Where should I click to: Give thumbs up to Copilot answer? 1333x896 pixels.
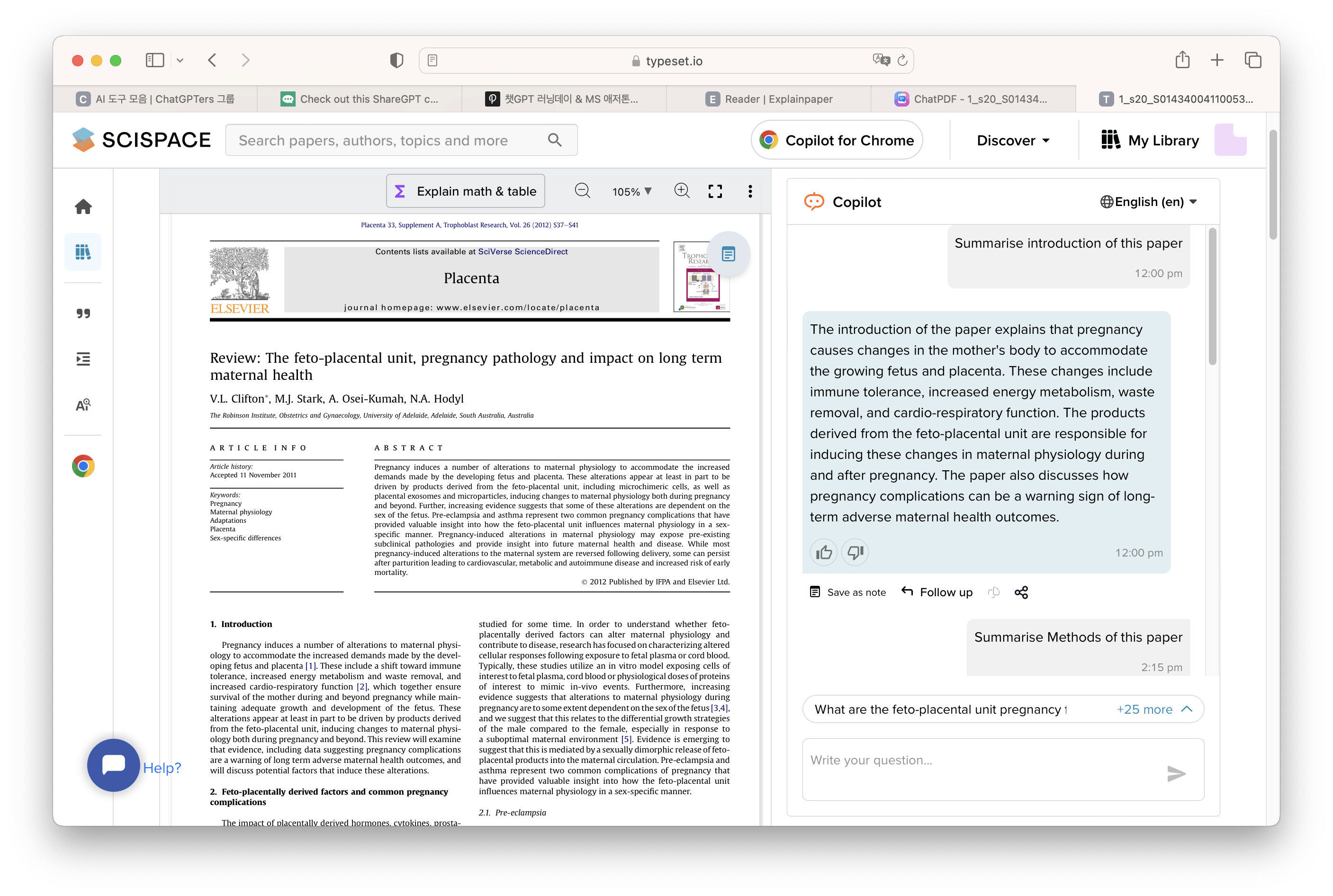824,553
